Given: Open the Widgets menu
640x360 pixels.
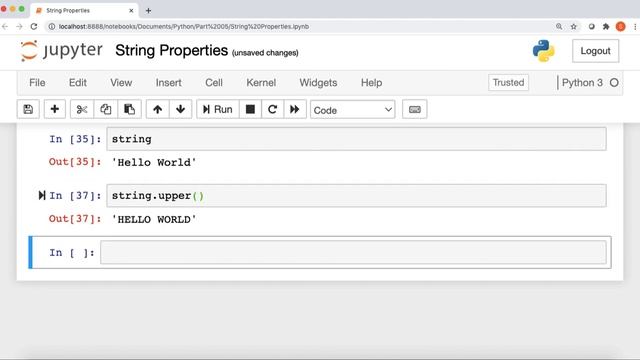Looking at the screenshot, I should pos(318,83).
